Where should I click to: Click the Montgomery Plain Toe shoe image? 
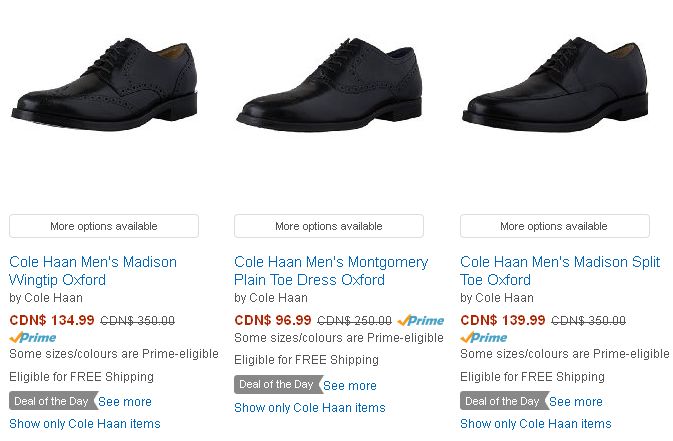pos(328,86)
